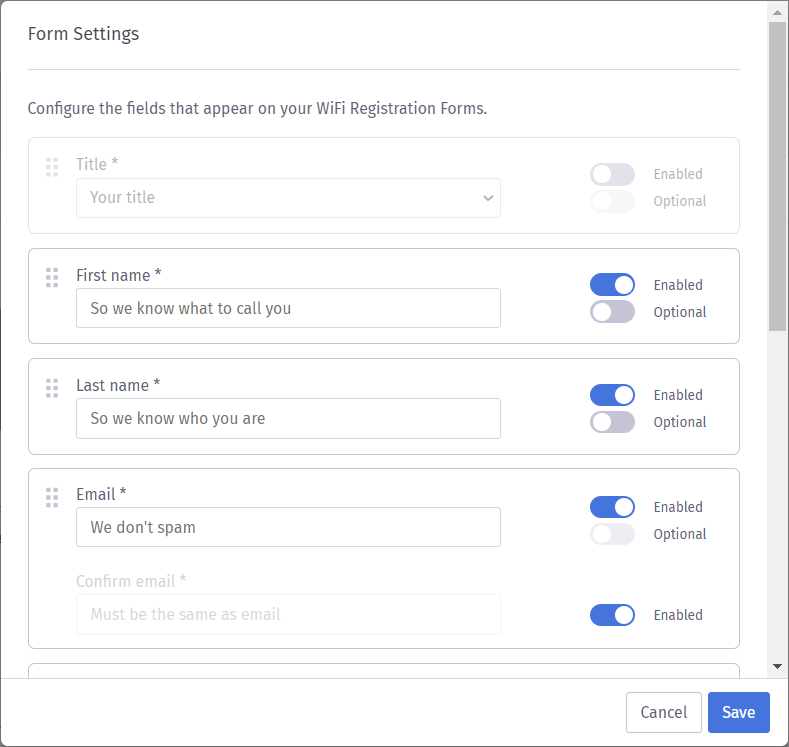Viewport: 789px width, 747px height.
Task: Click the vertical scrollbar thumb
Action: (x=777, y=176)
